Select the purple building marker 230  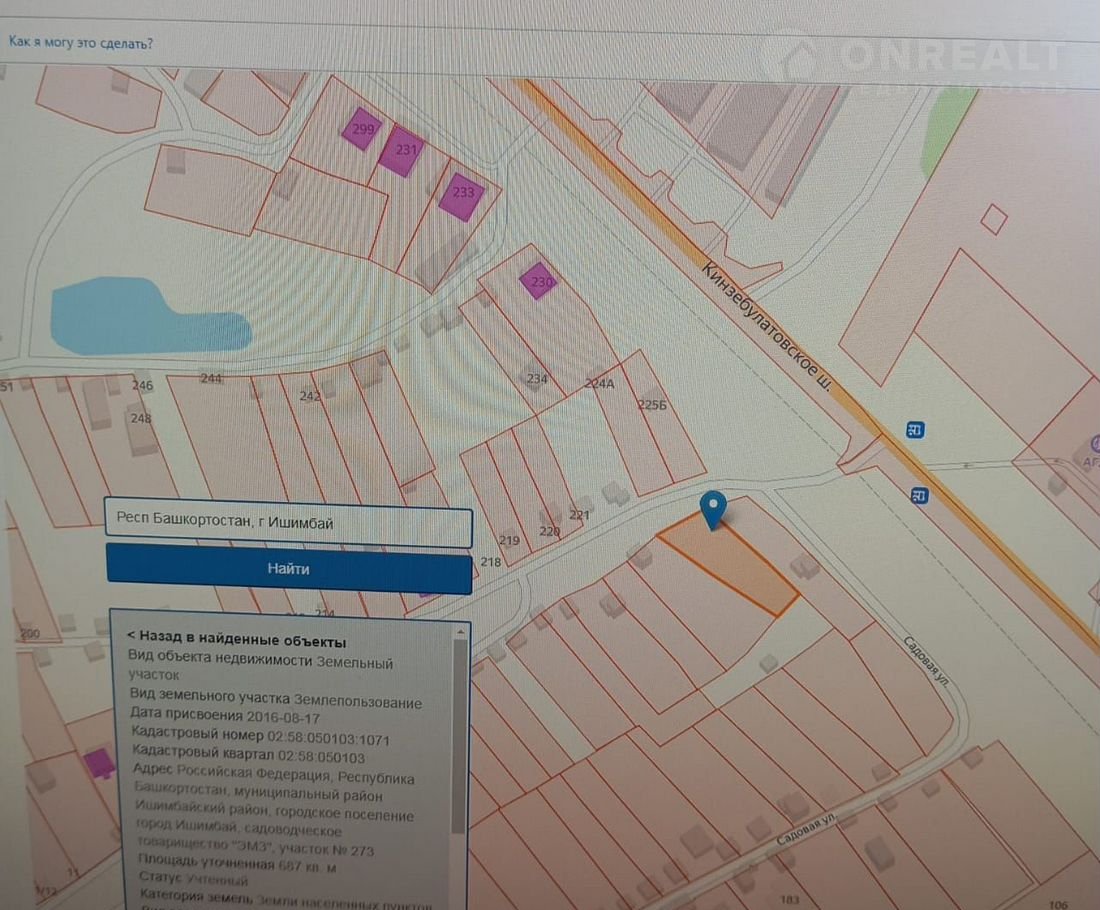pos(538,281)
